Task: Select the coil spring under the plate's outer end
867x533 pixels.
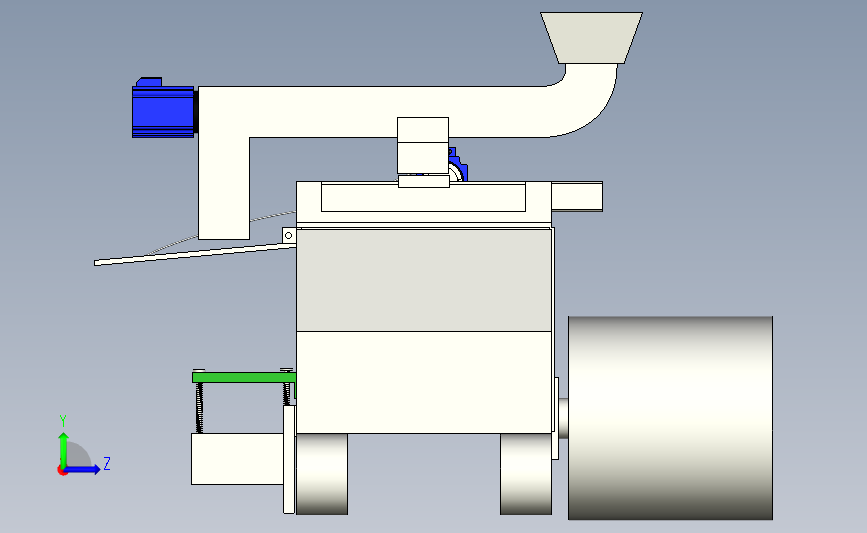Action: [200, 408]
